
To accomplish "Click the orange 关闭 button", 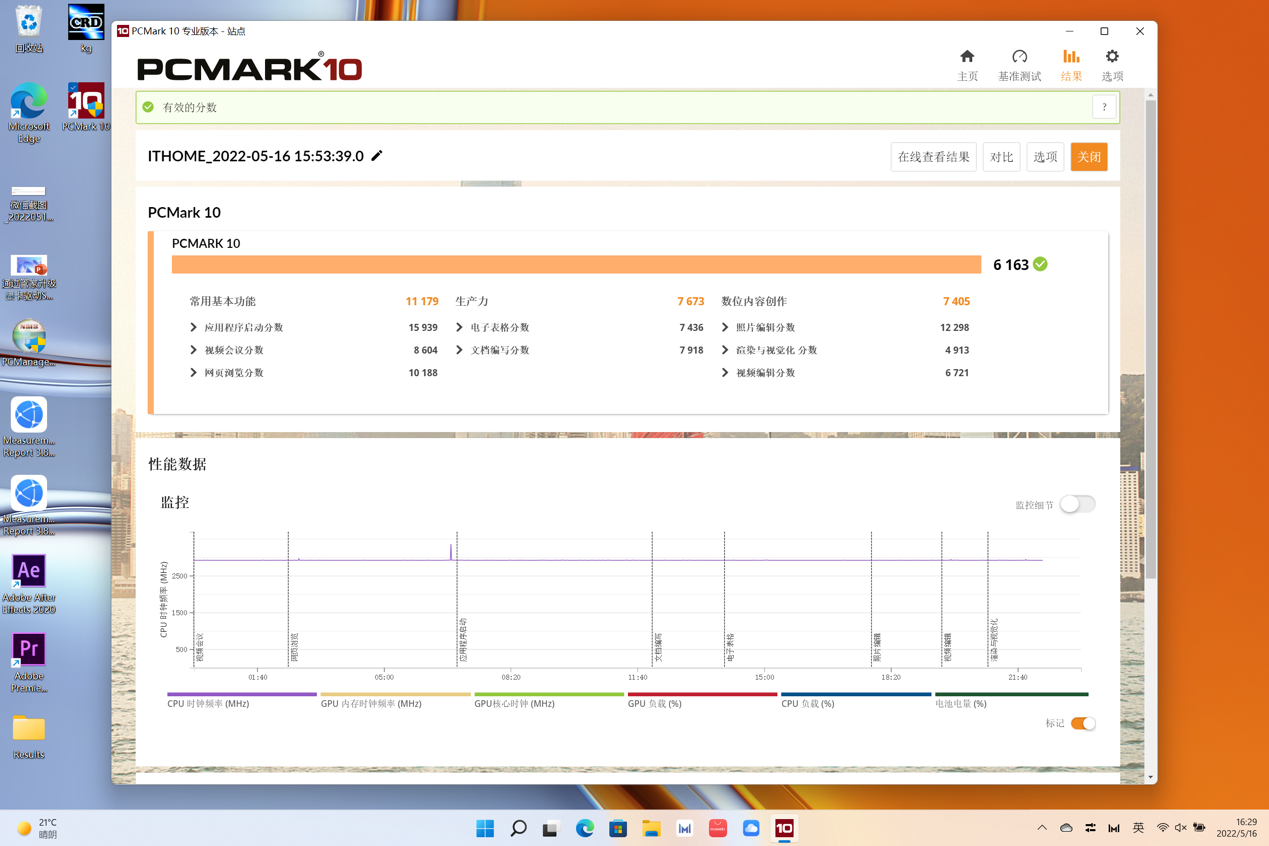I will (1089, 157).
